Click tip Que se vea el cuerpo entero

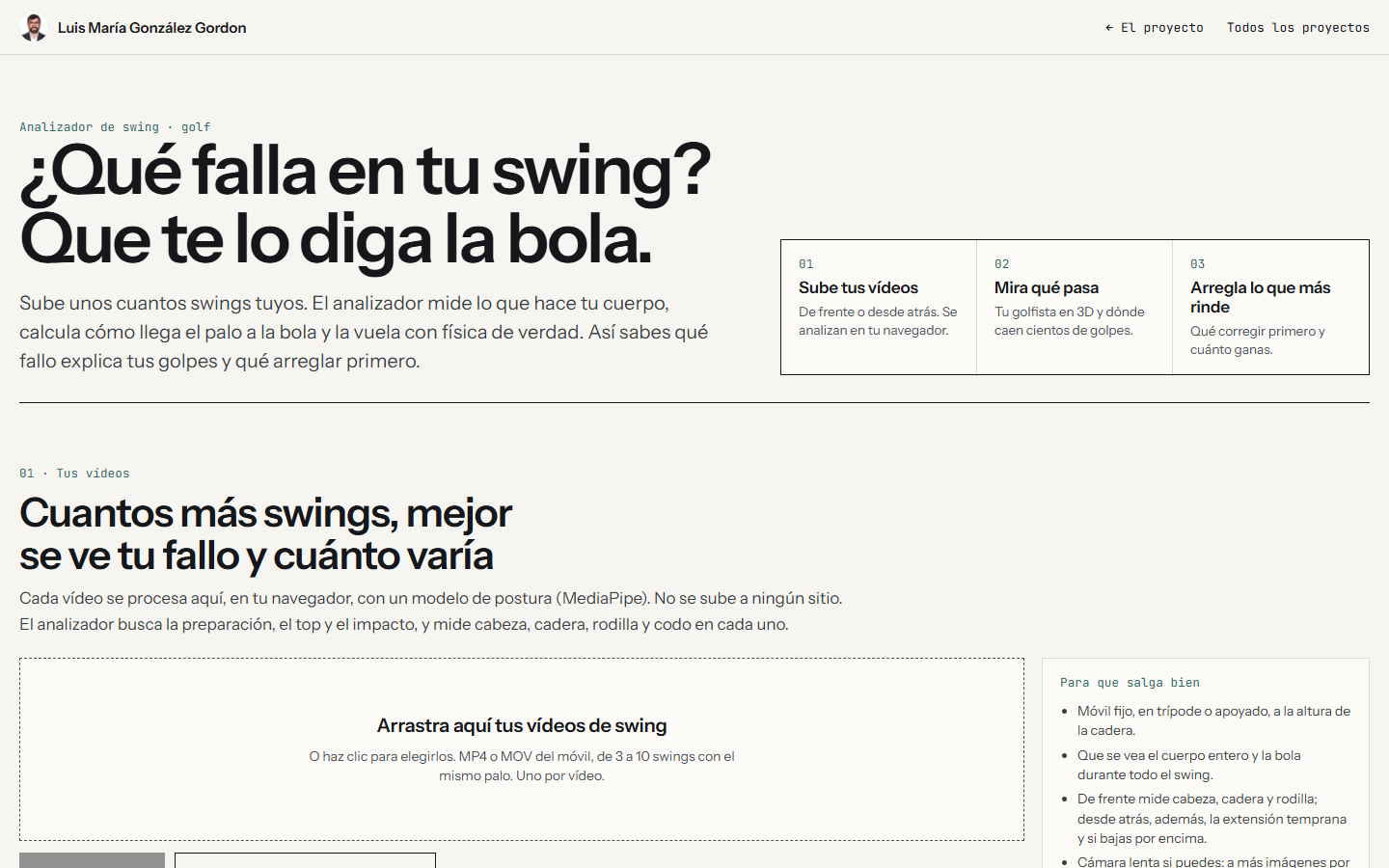pos(1189,765)
